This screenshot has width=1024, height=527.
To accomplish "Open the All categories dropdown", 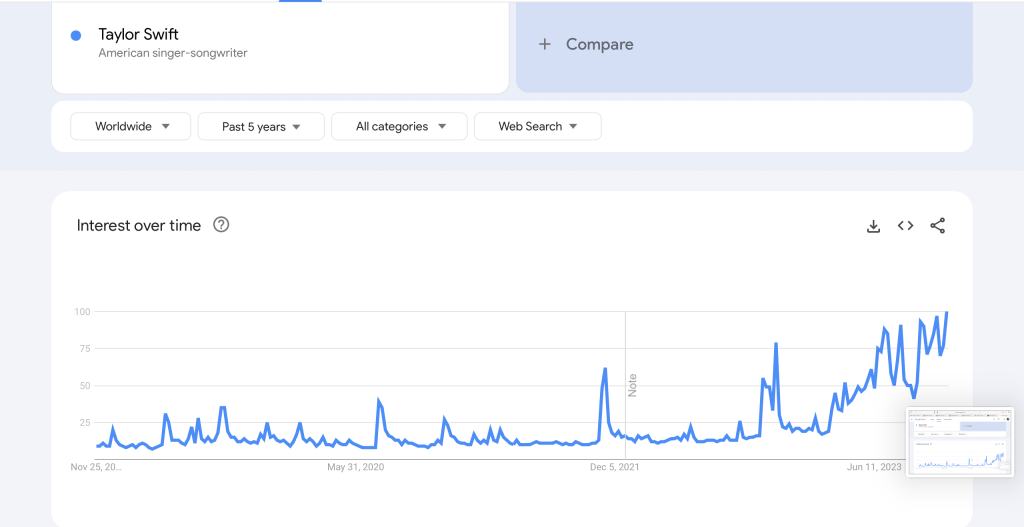I will click(399, 127).
